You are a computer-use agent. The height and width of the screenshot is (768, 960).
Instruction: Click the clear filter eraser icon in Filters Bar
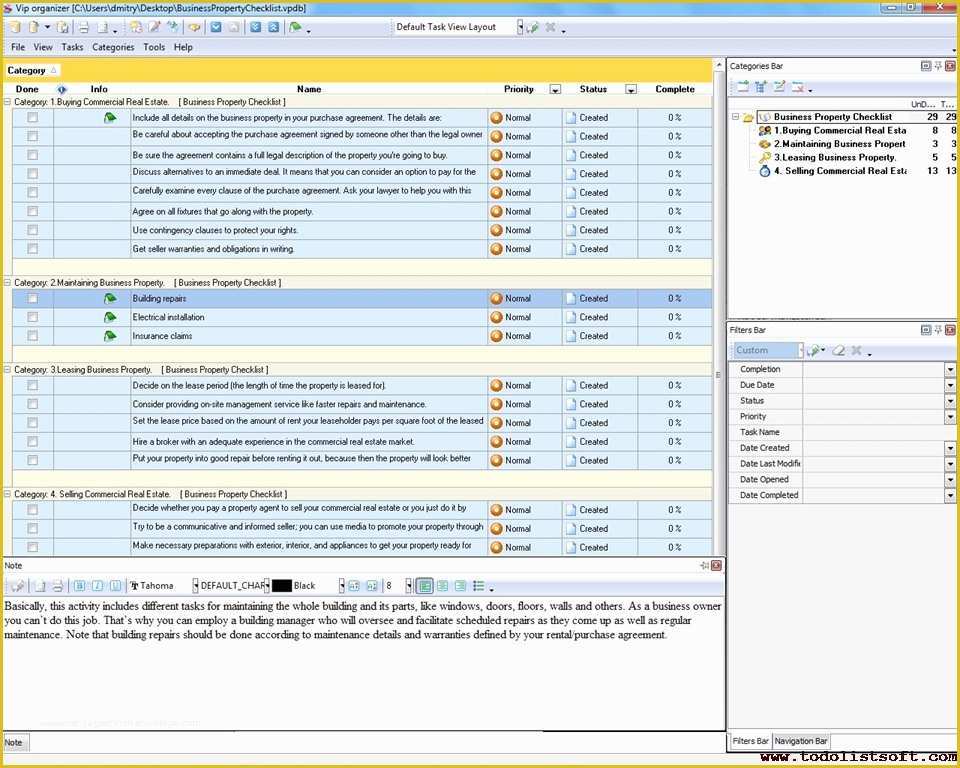coord(838,350)
